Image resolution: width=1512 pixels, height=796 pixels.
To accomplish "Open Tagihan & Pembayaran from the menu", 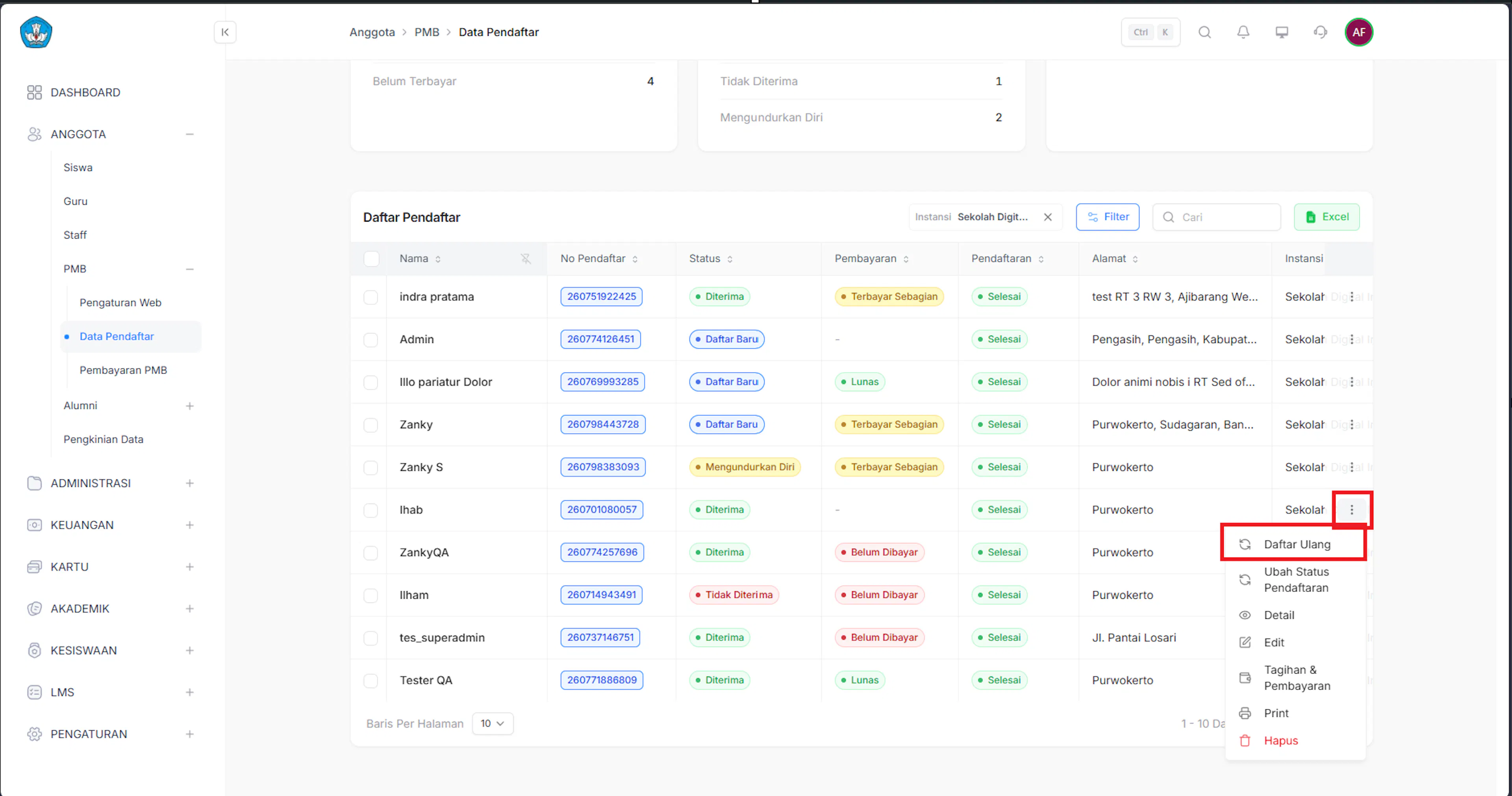I will tap(1295, 678).
